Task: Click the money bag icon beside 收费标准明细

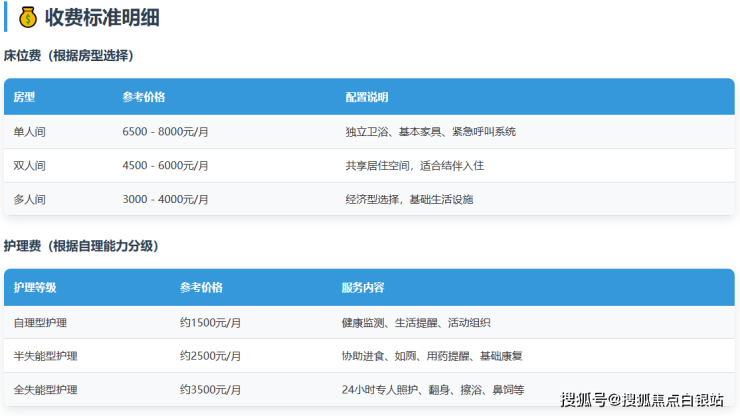Action: pyautogui.click(x=27, y=17)
